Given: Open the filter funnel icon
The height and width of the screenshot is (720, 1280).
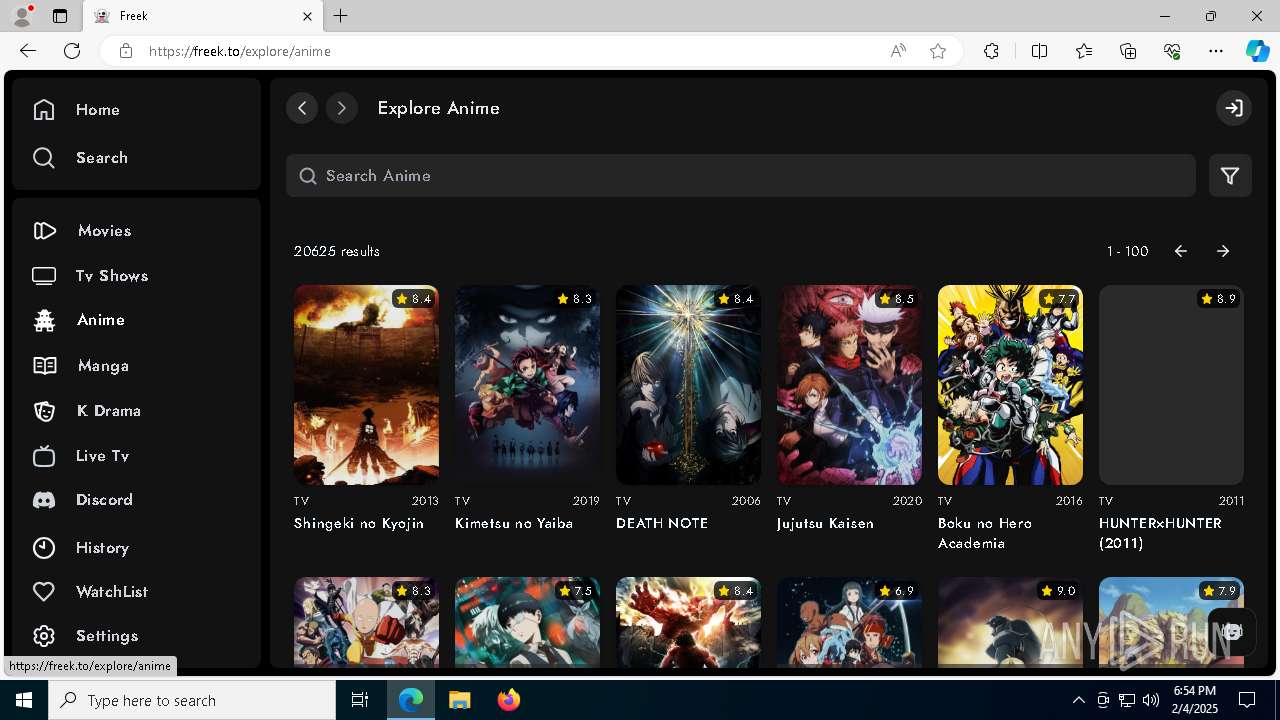Looking at the screenshot, I should pyautogui.click(x=1230, y=176).
